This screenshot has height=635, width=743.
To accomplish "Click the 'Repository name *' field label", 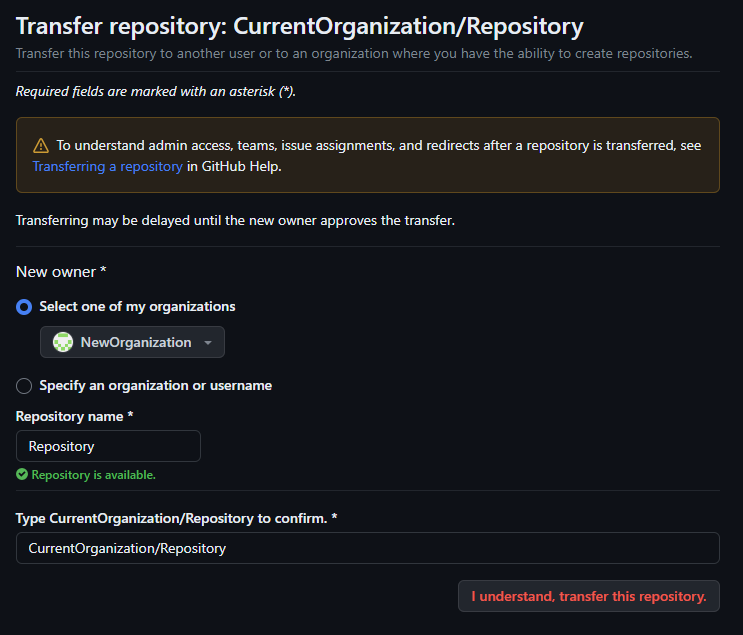I will (75, 416).
